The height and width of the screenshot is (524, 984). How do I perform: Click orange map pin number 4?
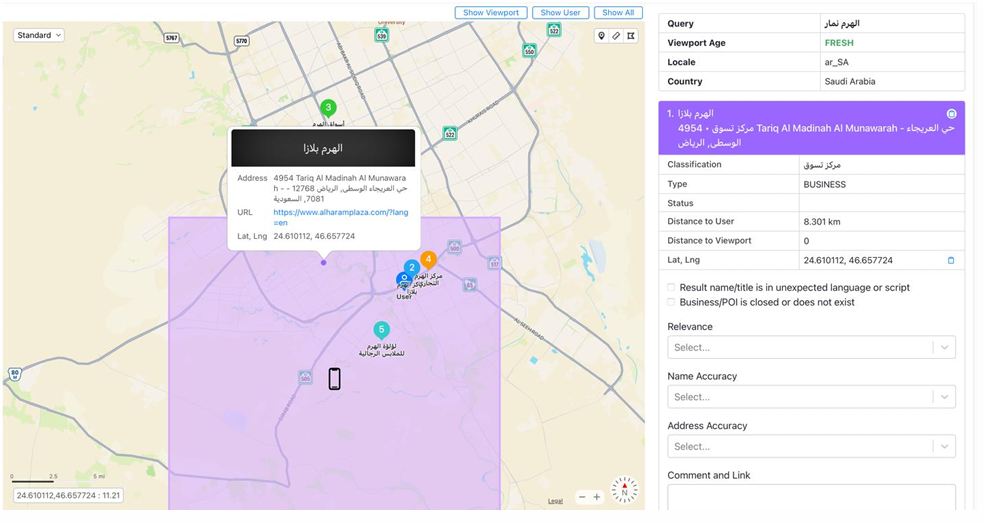(429, 259)
